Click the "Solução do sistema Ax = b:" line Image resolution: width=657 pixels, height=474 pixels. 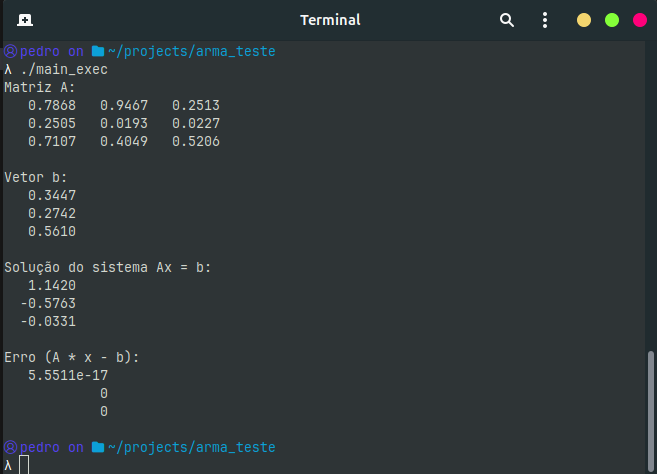pos(108,267)
